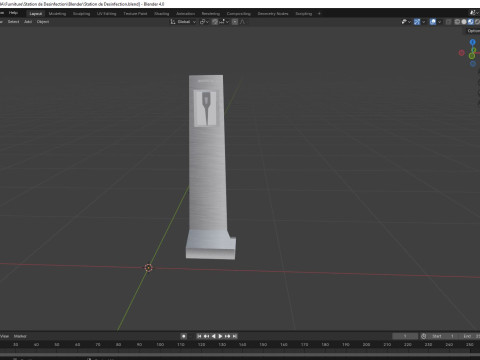Switch to the Modeling workspace tab
This screenshot has width=480, height=360.
pyautogui.click(x=57, y=14)
